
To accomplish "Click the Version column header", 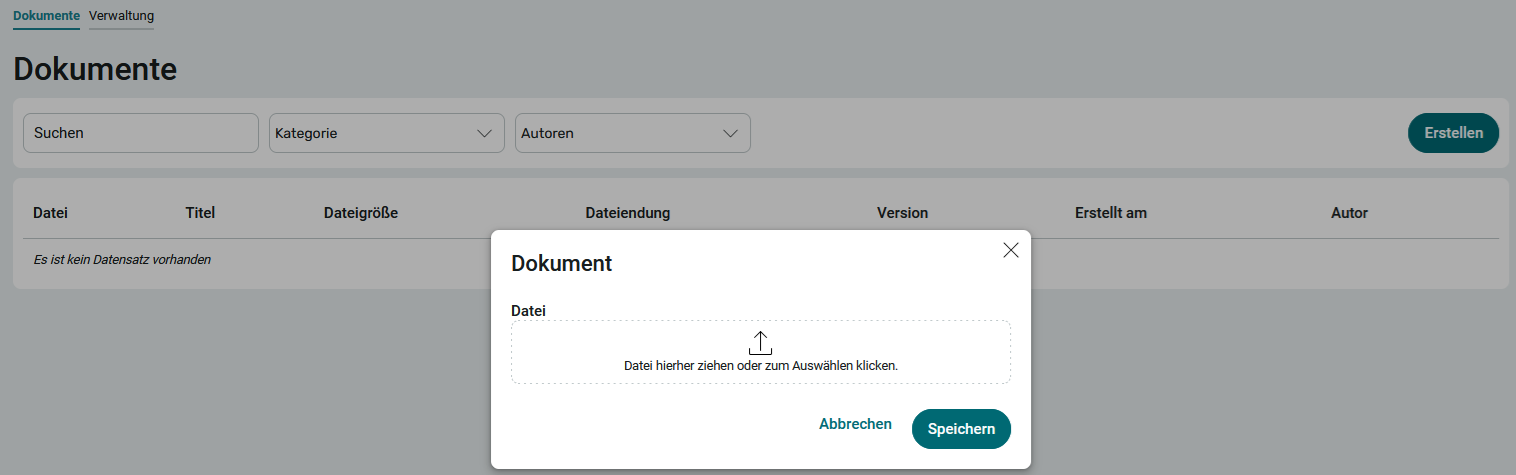I will [902, 213].
